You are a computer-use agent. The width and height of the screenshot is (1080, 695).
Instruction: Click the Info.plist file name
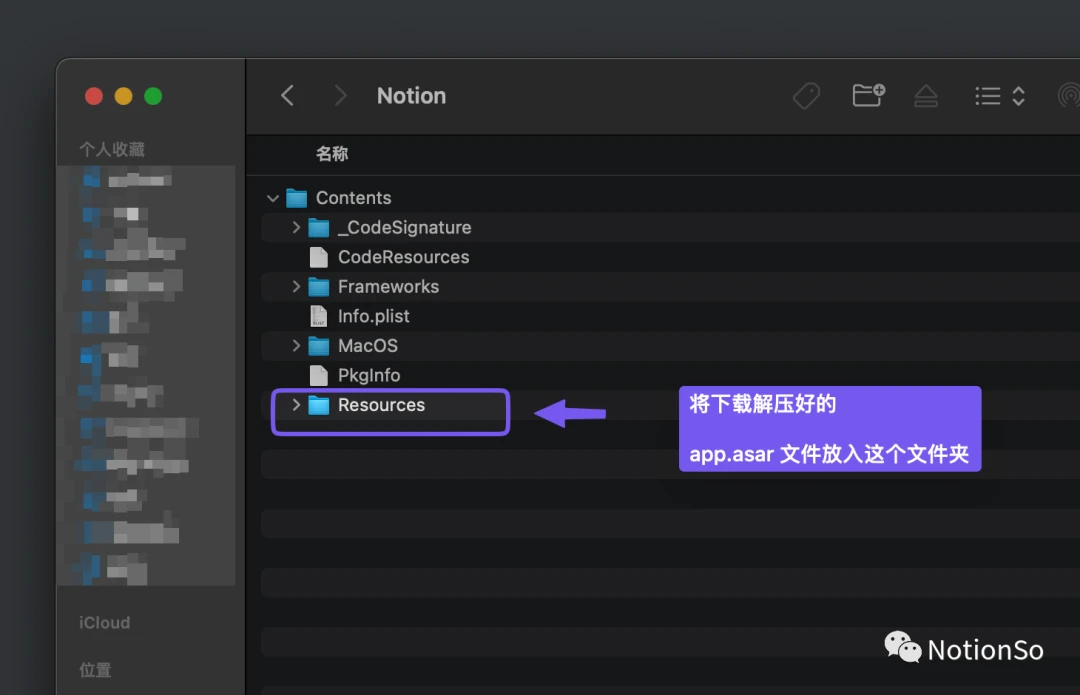click(x=373, y=316)
